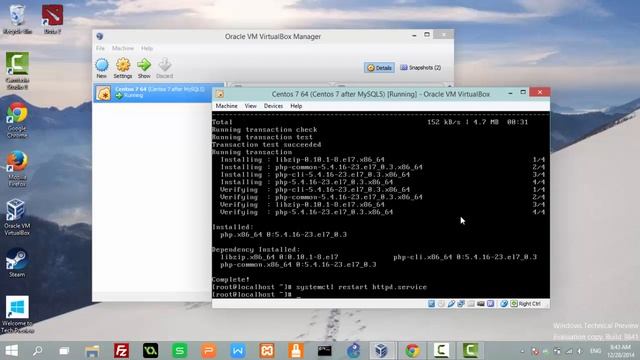Open the command prompt taskbar icon
Viewport: 640px width, 360px height.
tap(325, 351)
